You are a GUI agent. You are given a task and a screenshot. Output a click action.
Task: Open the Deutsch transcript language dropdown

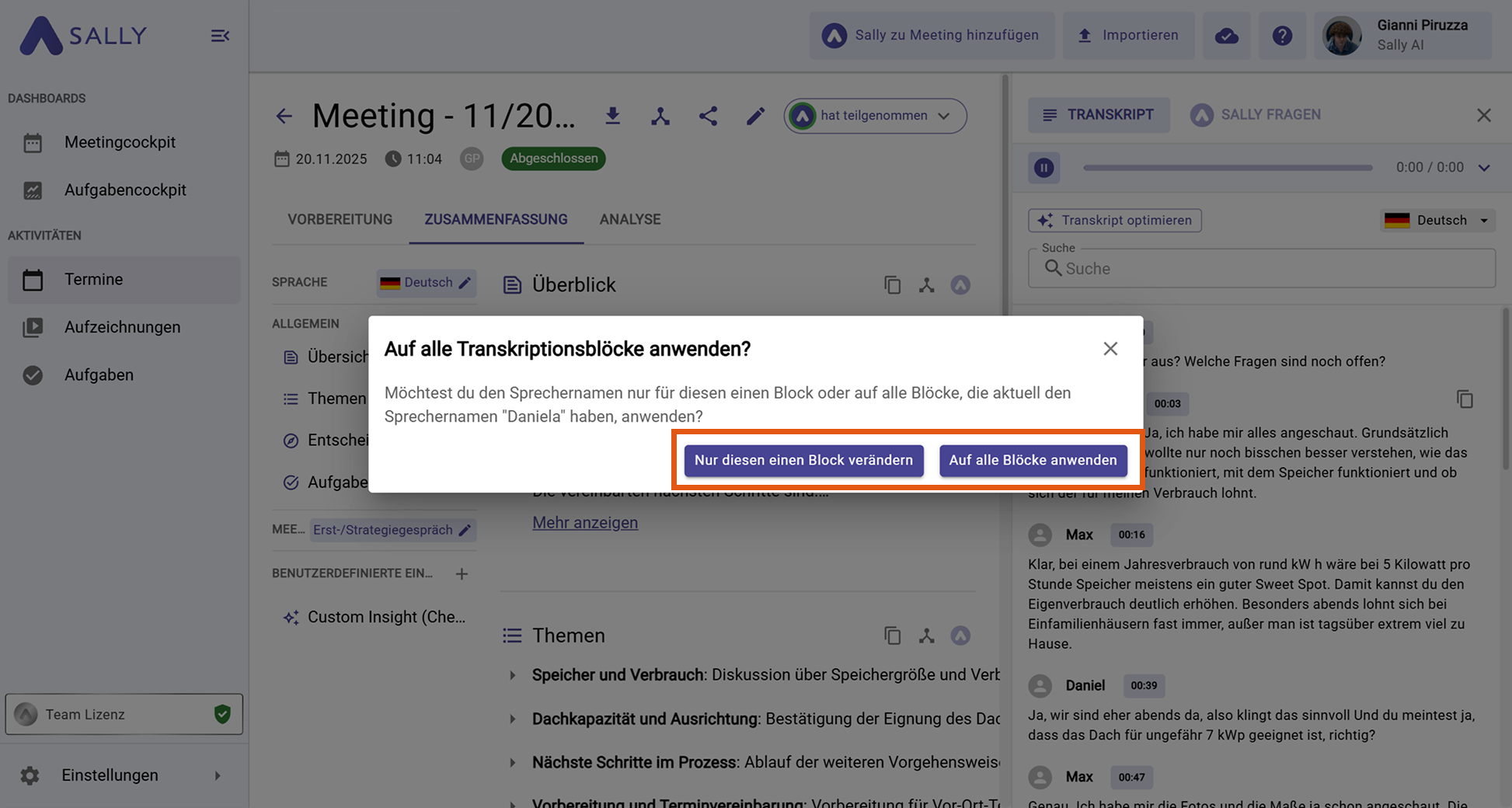(x=1439, y=221)
